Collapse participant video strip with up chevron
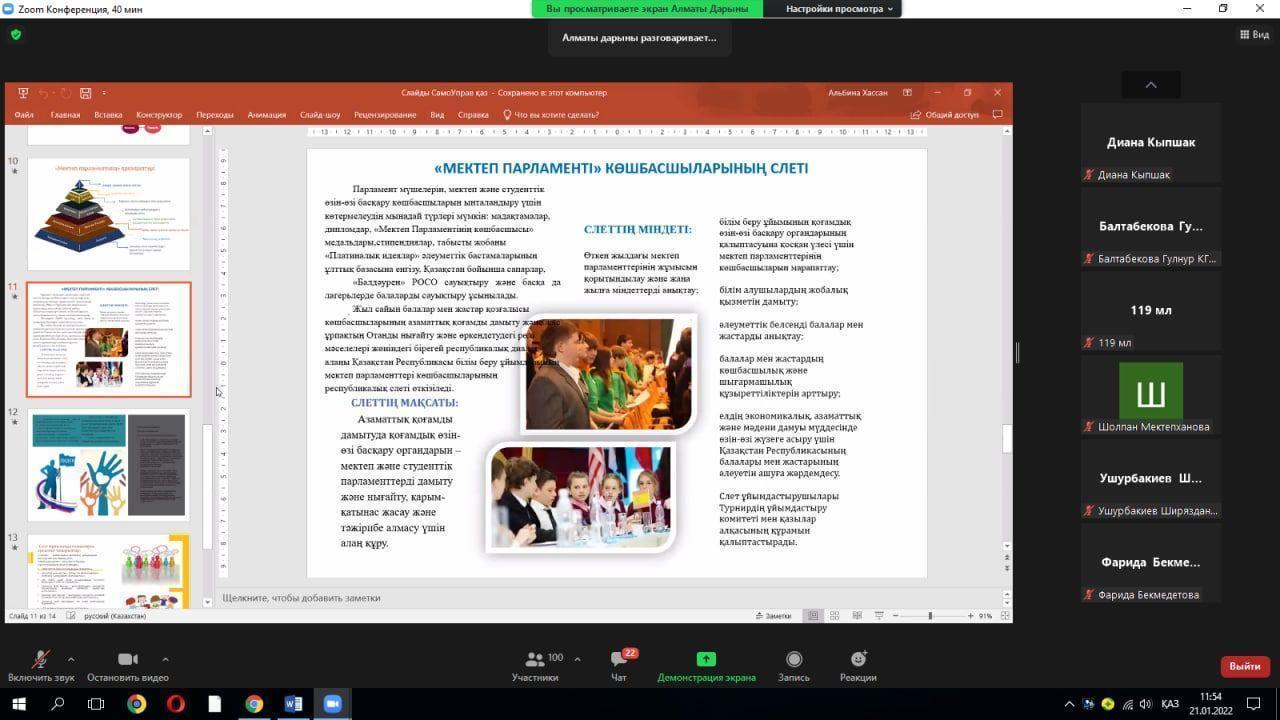1280x720 pixels. (1150, 85)
